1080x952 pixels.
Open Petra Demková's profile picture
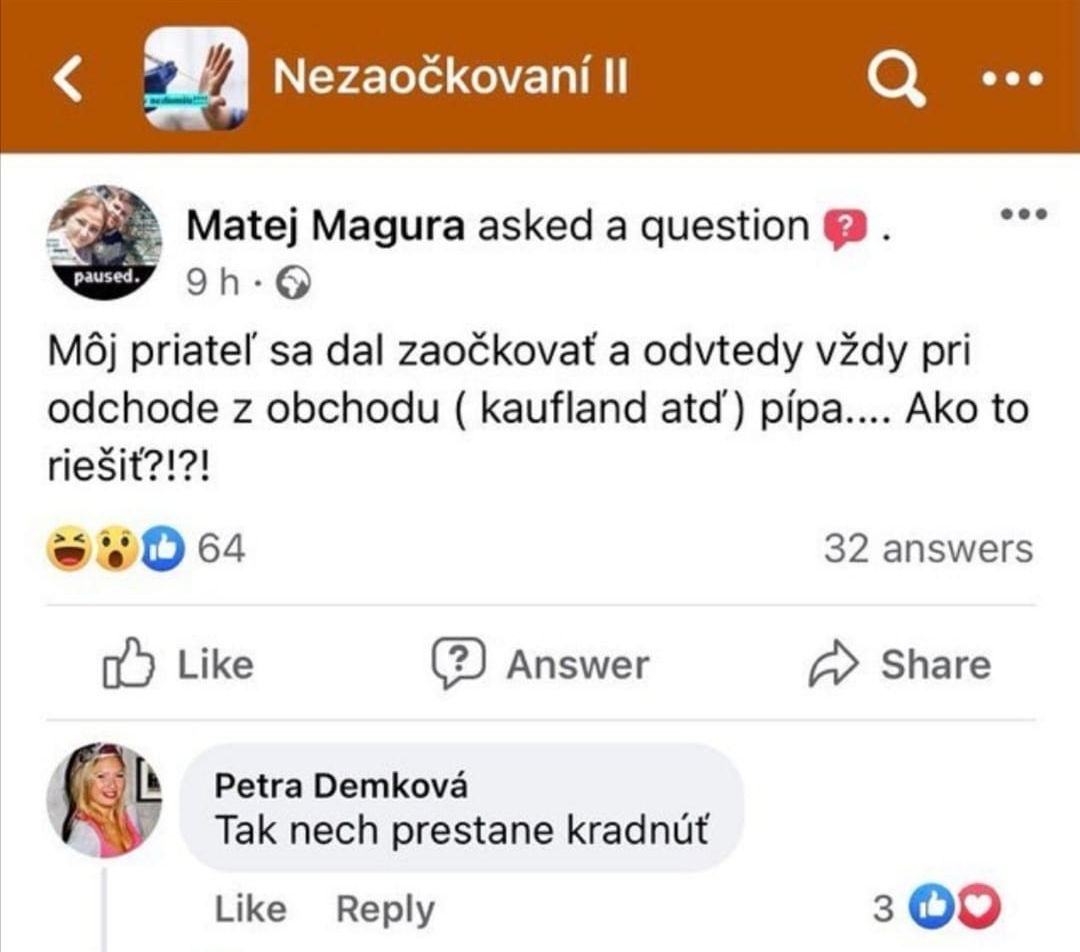coord(104,799)
